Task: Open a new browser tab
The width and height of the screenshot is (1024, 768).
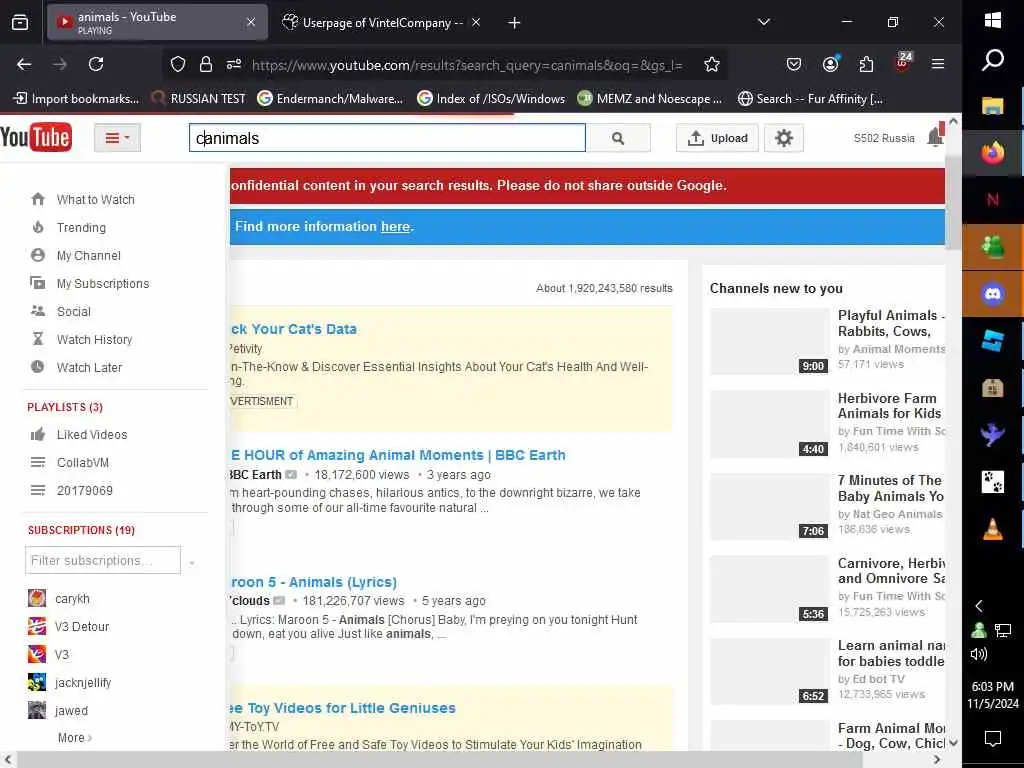Action: [x=515, y=23]
